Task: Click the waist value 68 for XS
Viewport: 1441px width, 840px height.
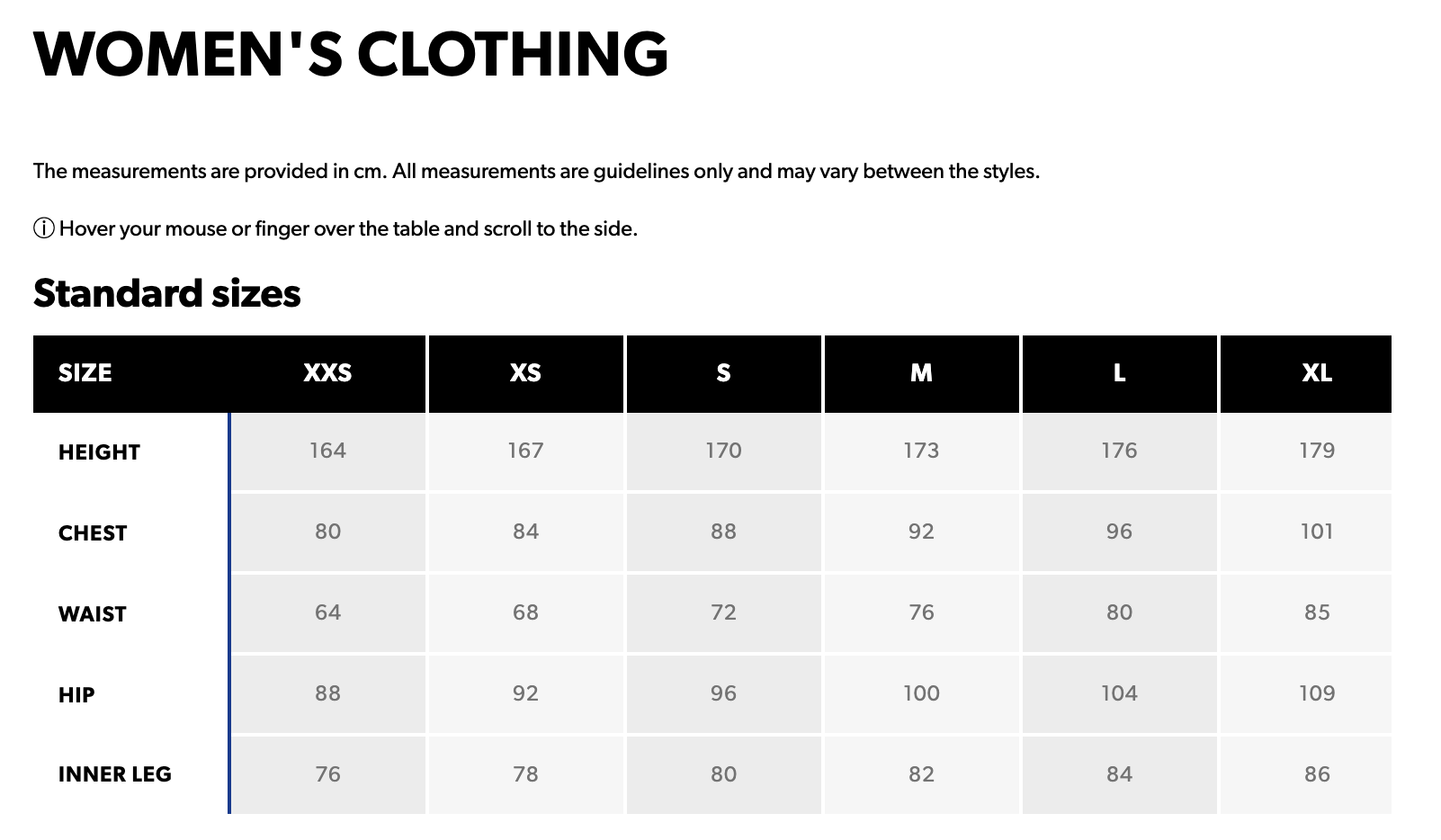Action: pos(525,612)
